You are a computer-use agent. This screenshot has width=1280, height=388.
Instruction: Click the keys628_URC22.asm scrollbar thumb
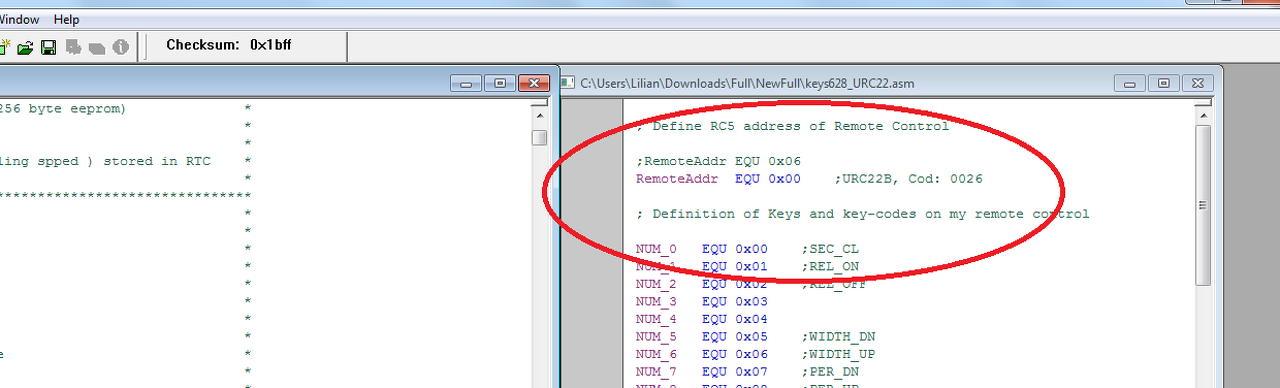pos(1203,205)
